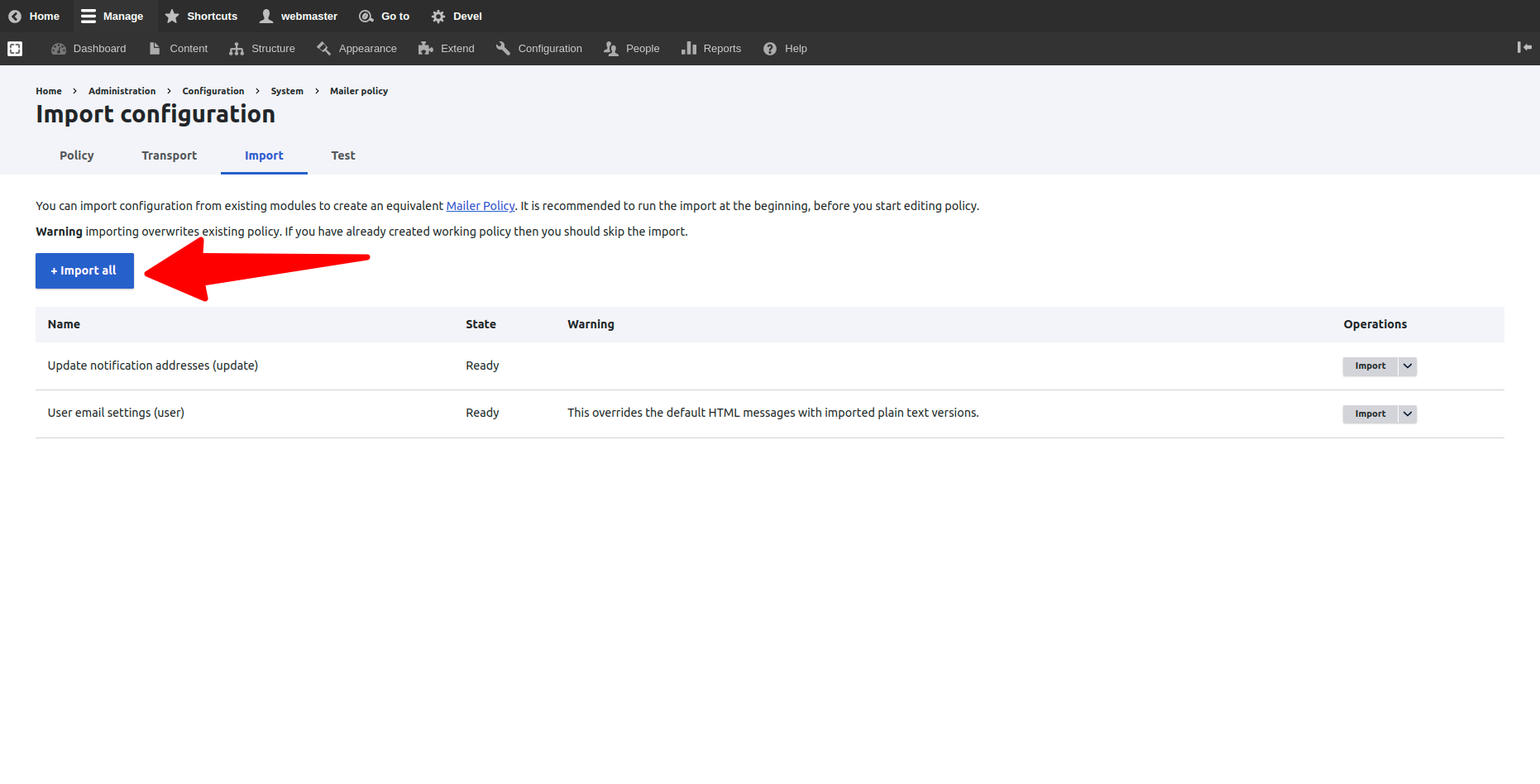Screen dimensions: 1540x784
Task: Click the Dashboard gauge icon
Action: pyautogui.click(x=59, y=49)
